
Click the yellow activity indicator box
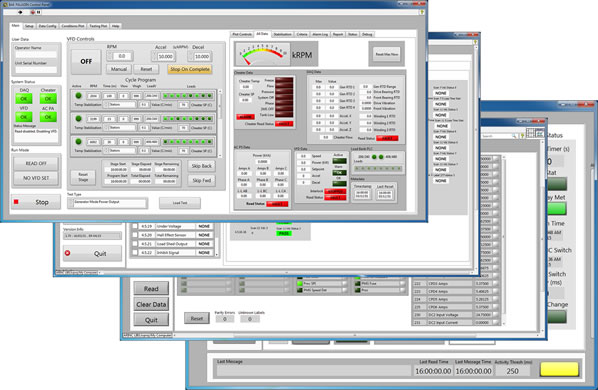click(x=559, y=369)
